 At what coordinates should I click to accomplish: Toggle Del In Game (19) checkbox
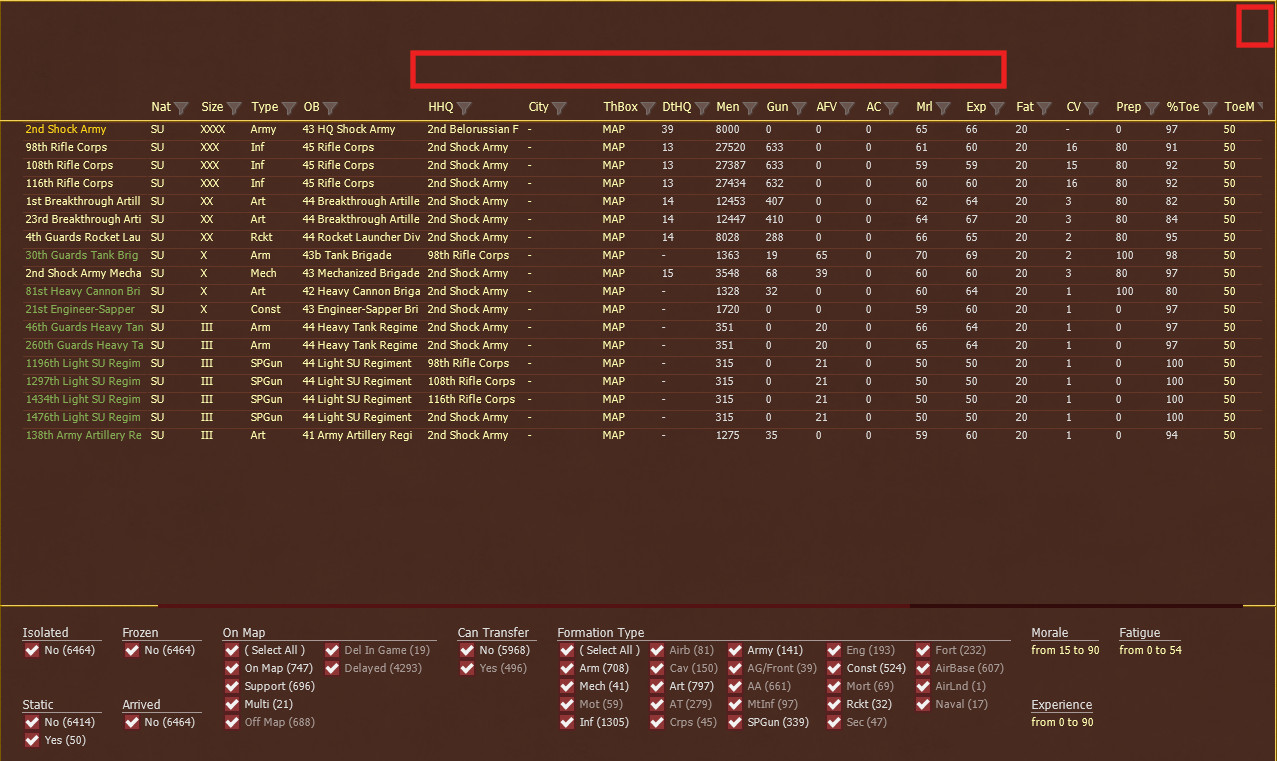[332, 650]
